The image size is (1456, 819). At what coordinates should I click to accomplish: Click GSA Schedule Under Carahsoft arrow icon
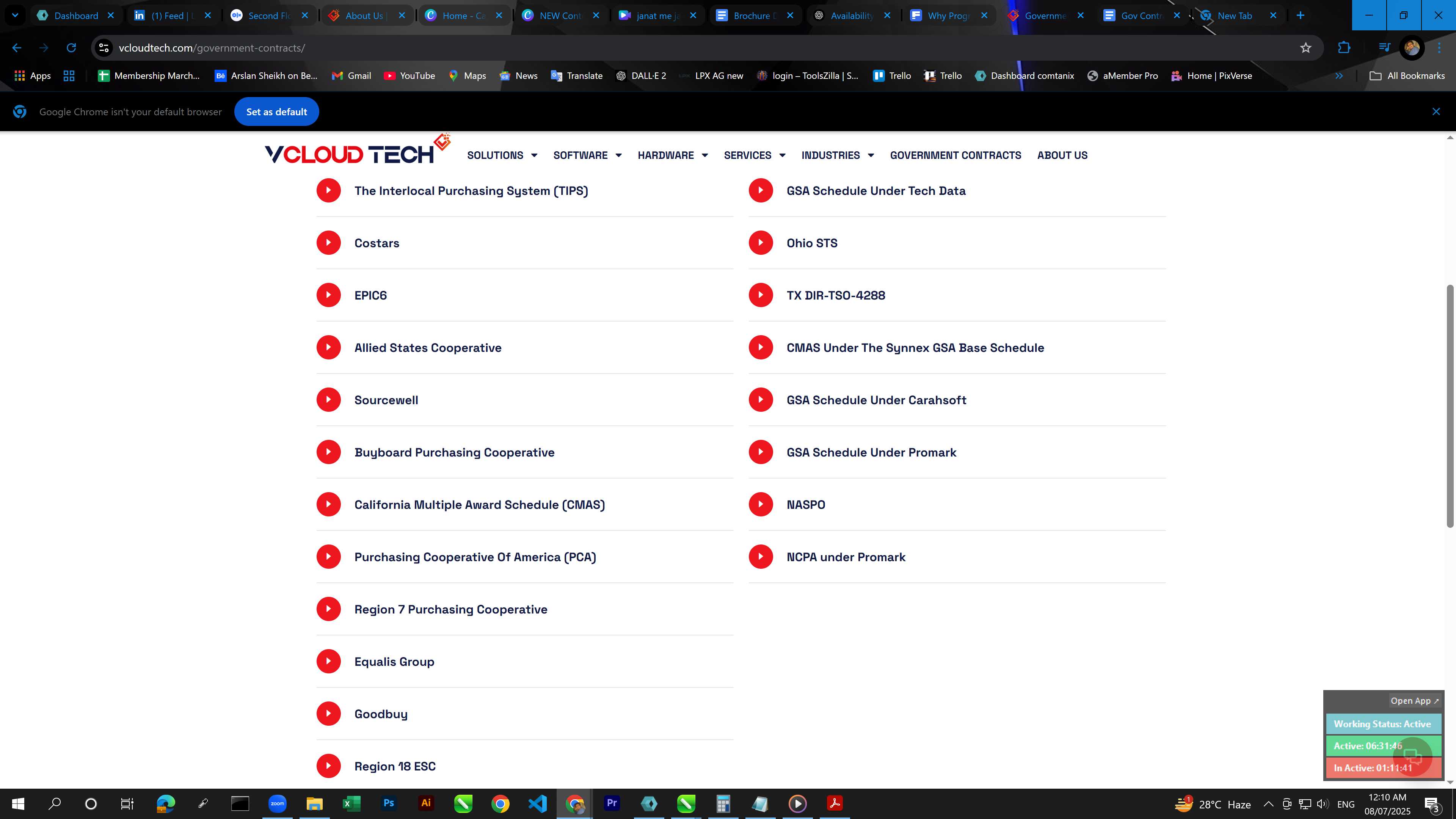(x=761, y=400)
